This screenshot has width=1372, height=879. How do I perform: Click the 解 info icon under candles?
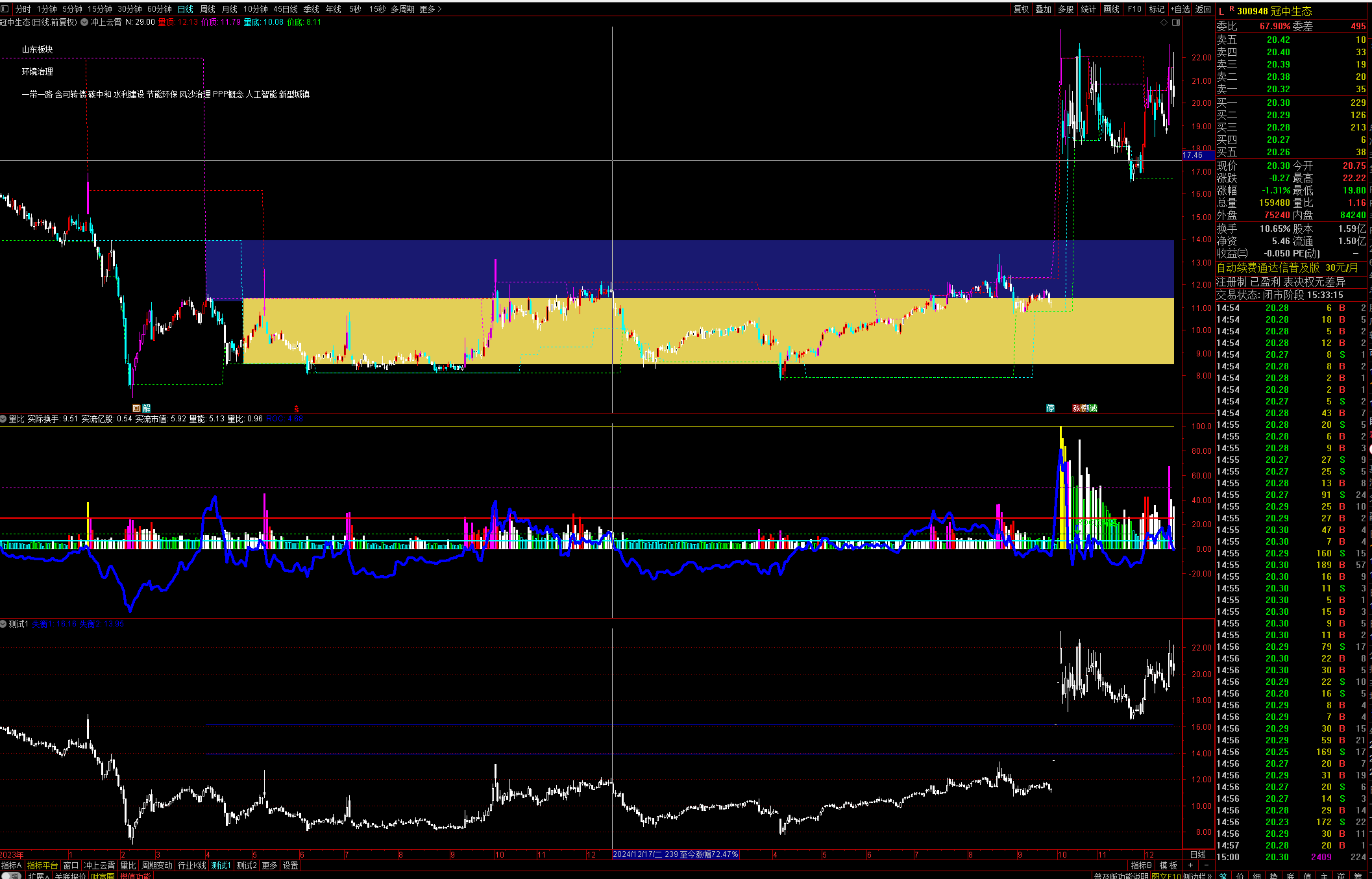pyautogui.click(x=147, y=408)
